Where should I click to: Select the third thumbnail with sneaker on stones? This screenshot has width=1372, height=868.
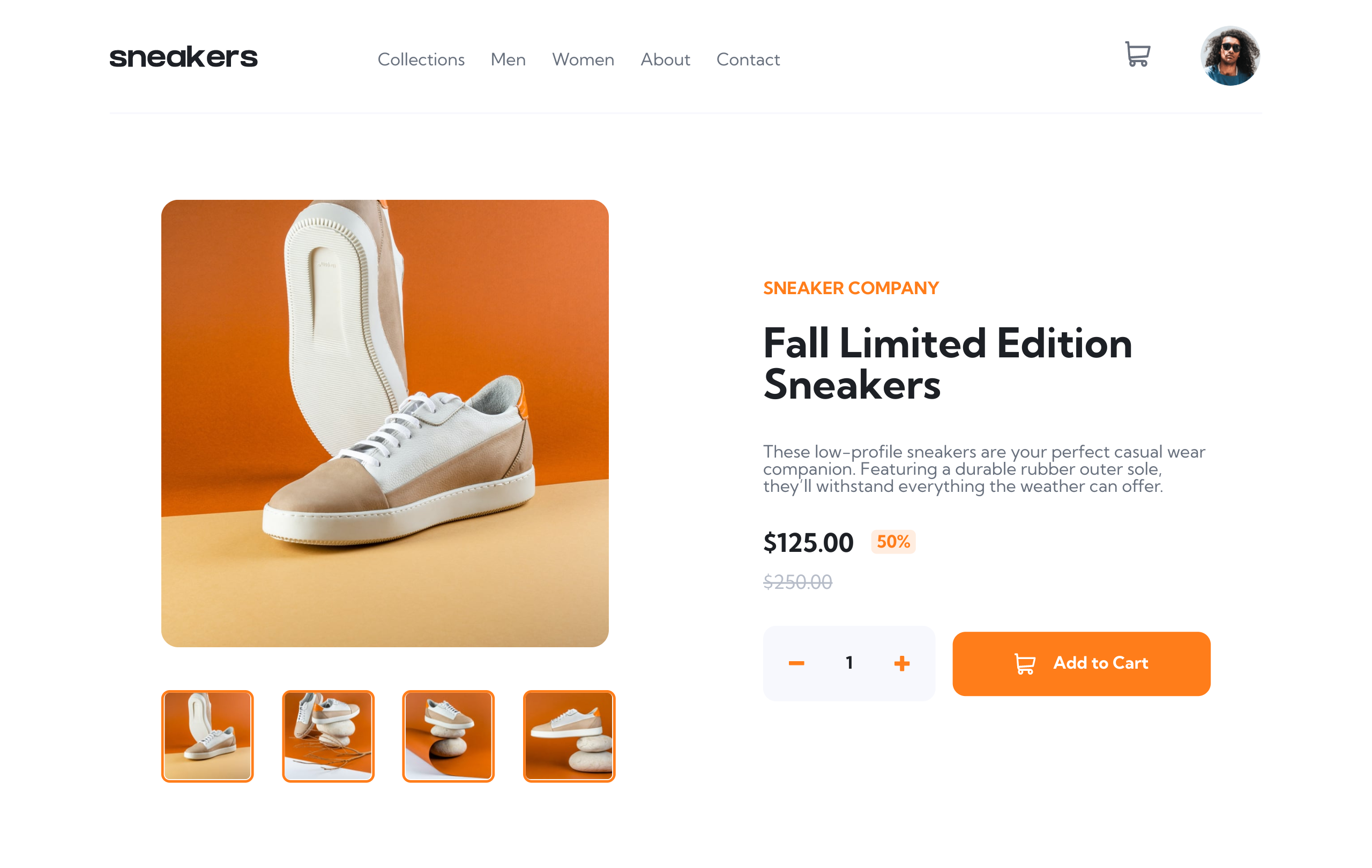click(449, 736)
